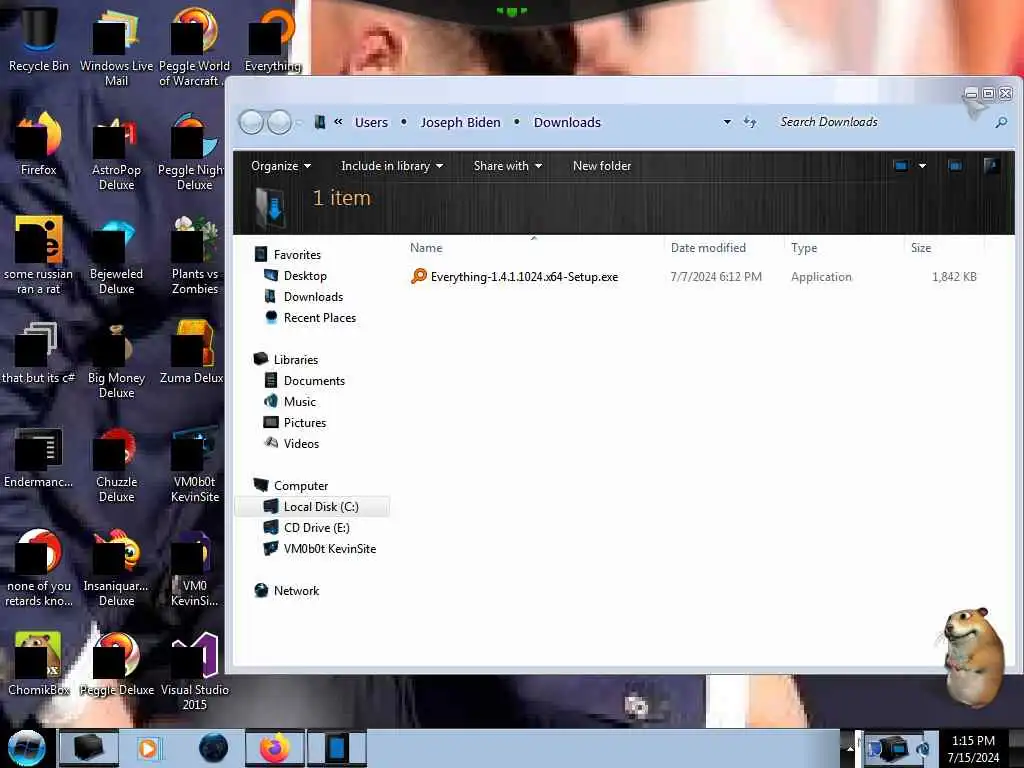Click the breadcrumb overflow chevron
This screenshot has height=768, width=1024.
338,121
